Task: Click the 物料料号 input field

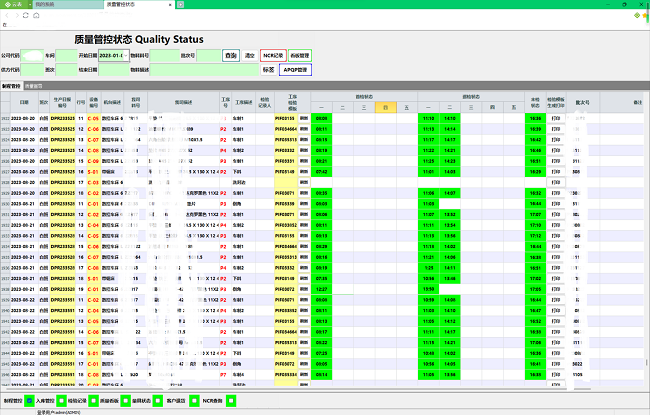Action: coord(165,56)
